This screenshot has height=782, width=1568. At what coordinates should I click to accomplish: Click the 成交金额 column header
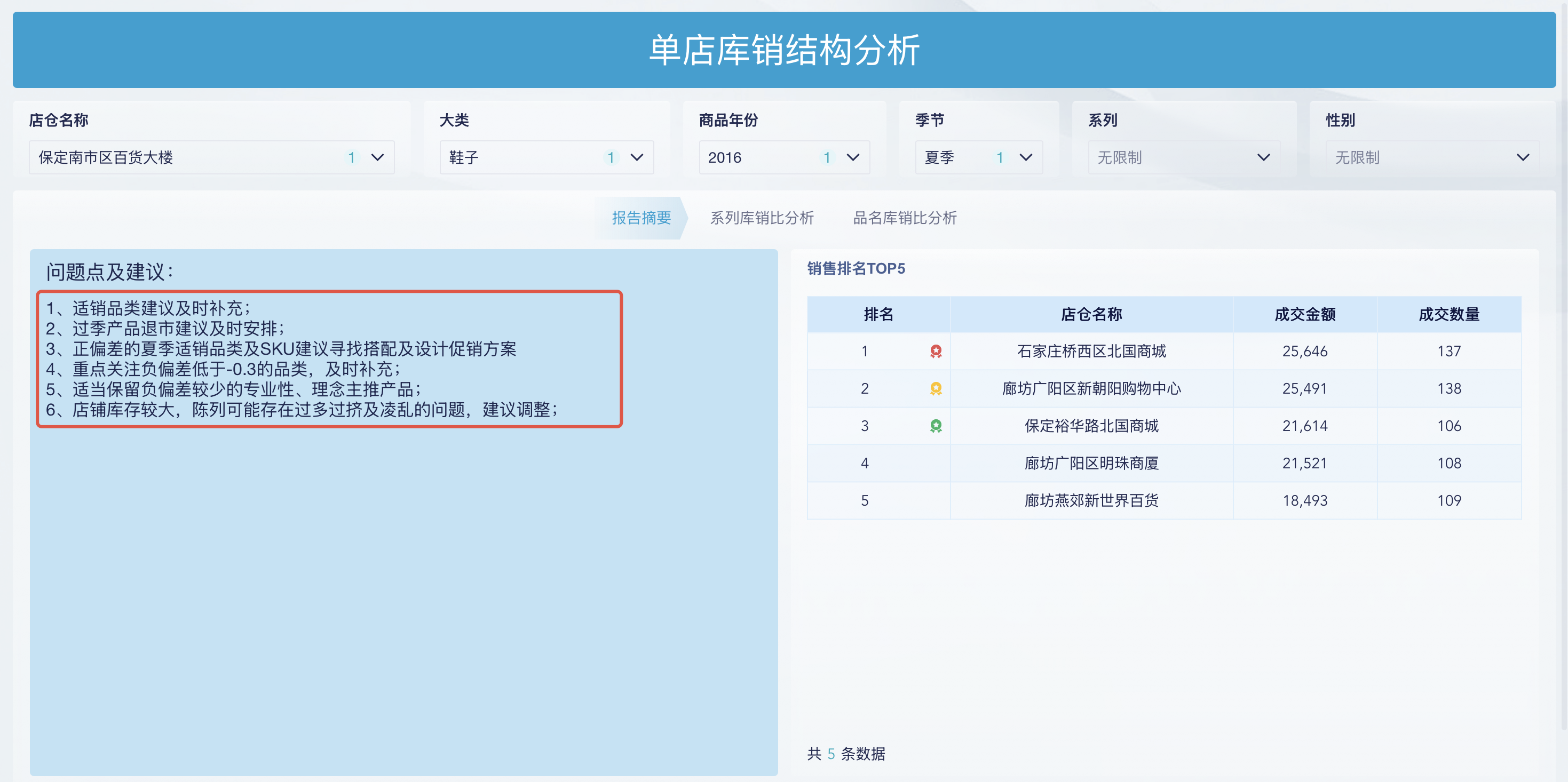[x=1305, y=314]
